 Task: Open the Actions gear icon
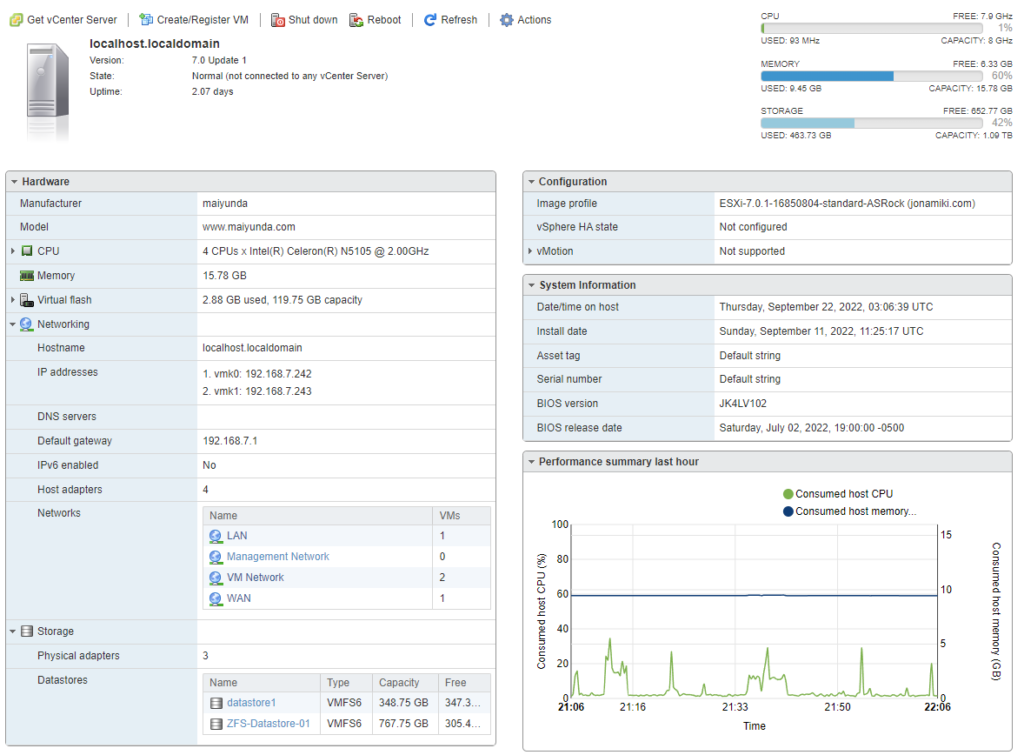505,19
